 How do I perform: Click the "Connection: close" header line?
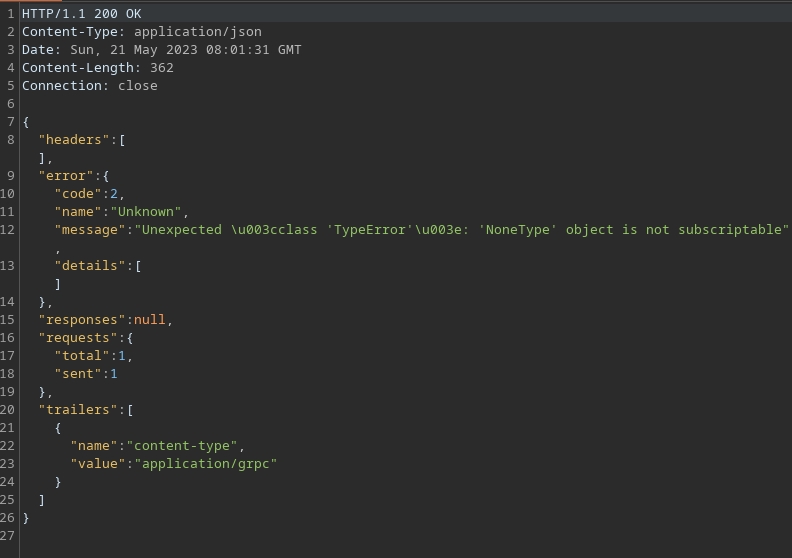89,86
